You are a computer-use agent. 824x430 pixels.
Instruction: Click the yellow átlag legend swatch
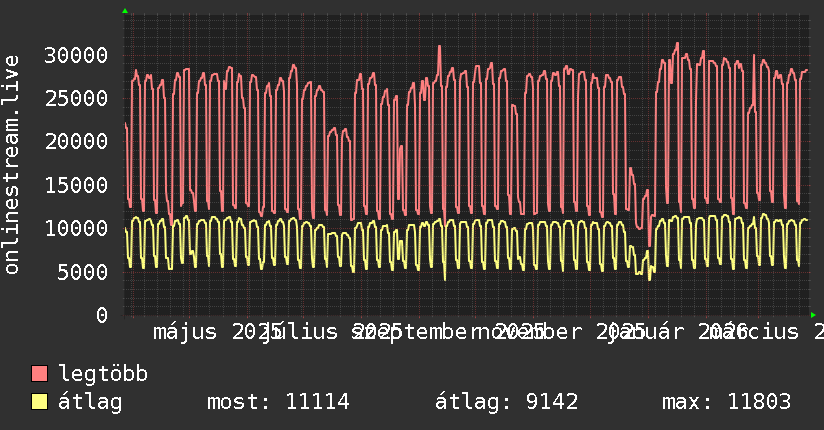click(39, 402)
